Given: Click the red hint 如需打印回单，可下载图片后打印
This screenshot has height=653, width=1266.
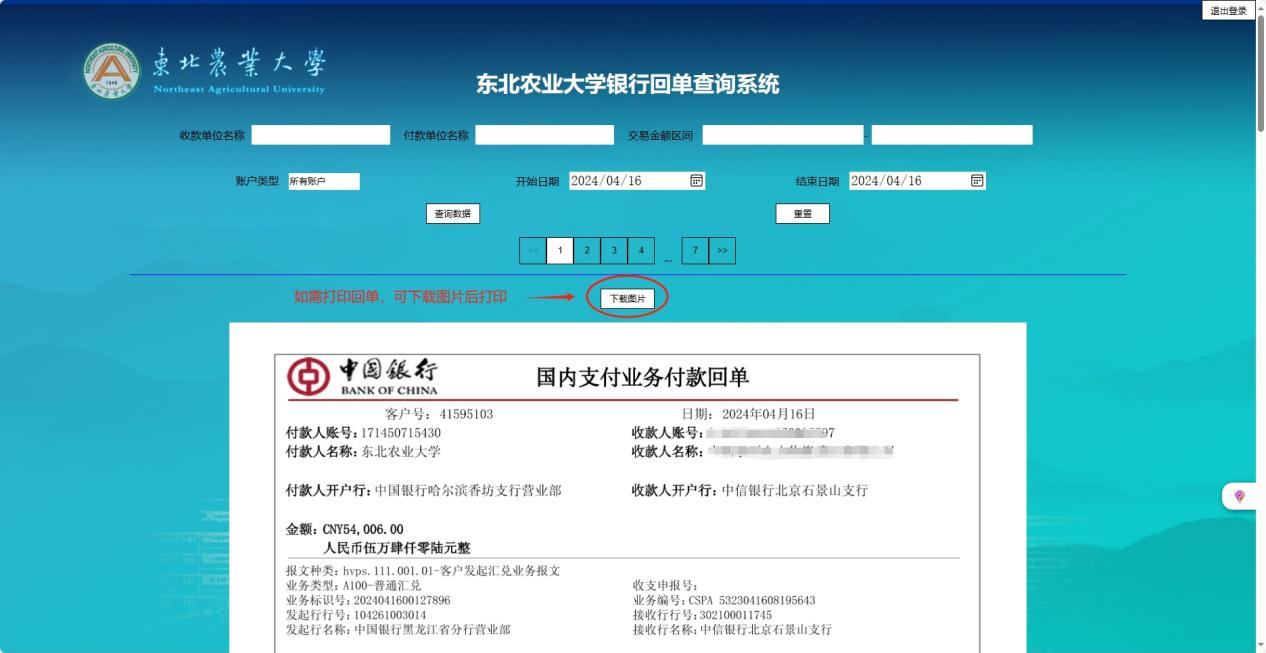Looking at the screenshot, I should (400, 297).
